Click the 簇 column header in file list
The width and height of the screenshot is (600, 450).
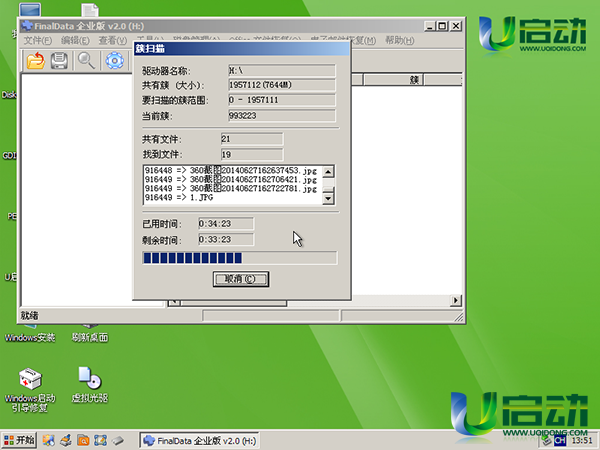(393, 80)
